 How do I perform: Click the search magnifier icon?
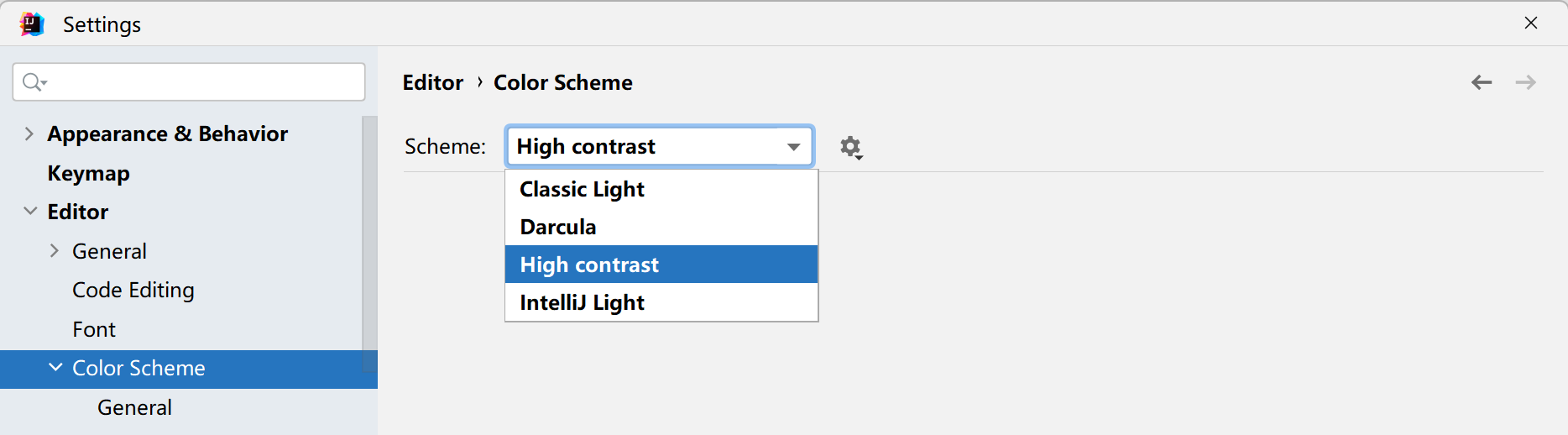pos(33,82)
